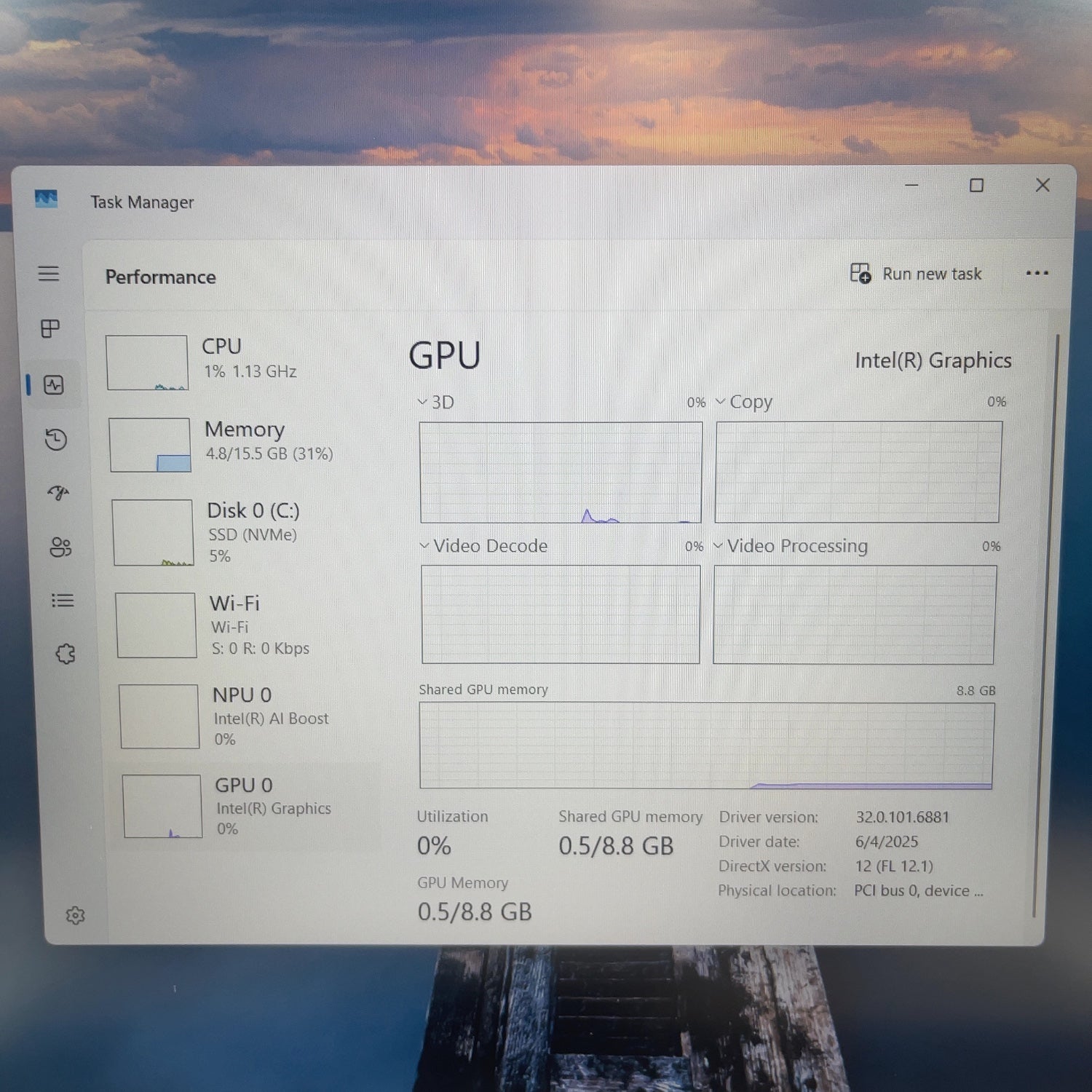Collapse the Copy graph section
Screen dimensions: 1092x1092
click(721, 401)
